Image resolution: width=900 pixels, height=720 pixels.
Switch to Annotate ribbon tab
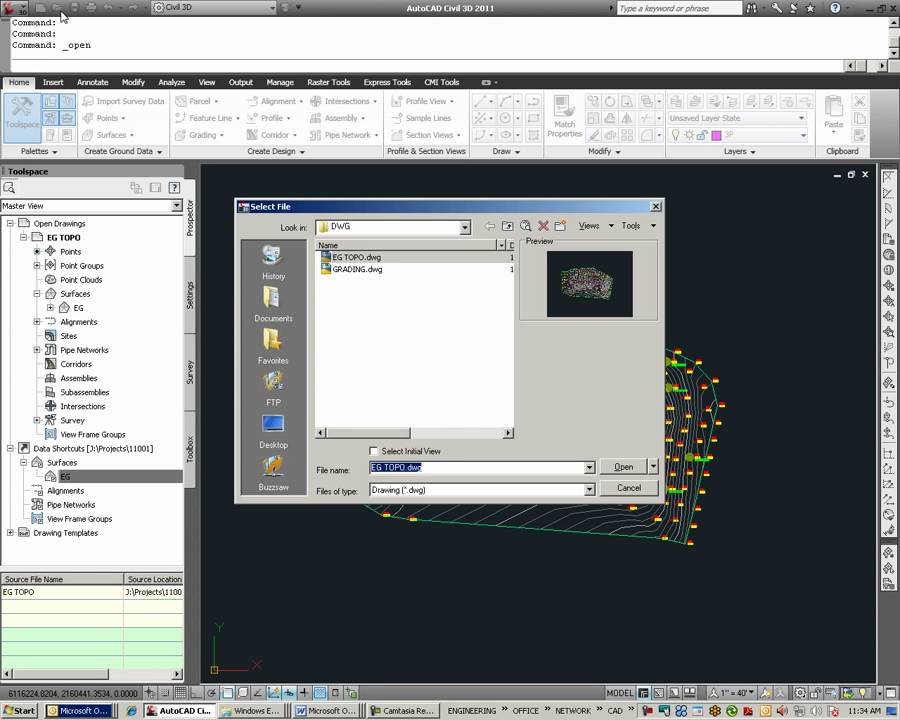(x=92, y=82)
